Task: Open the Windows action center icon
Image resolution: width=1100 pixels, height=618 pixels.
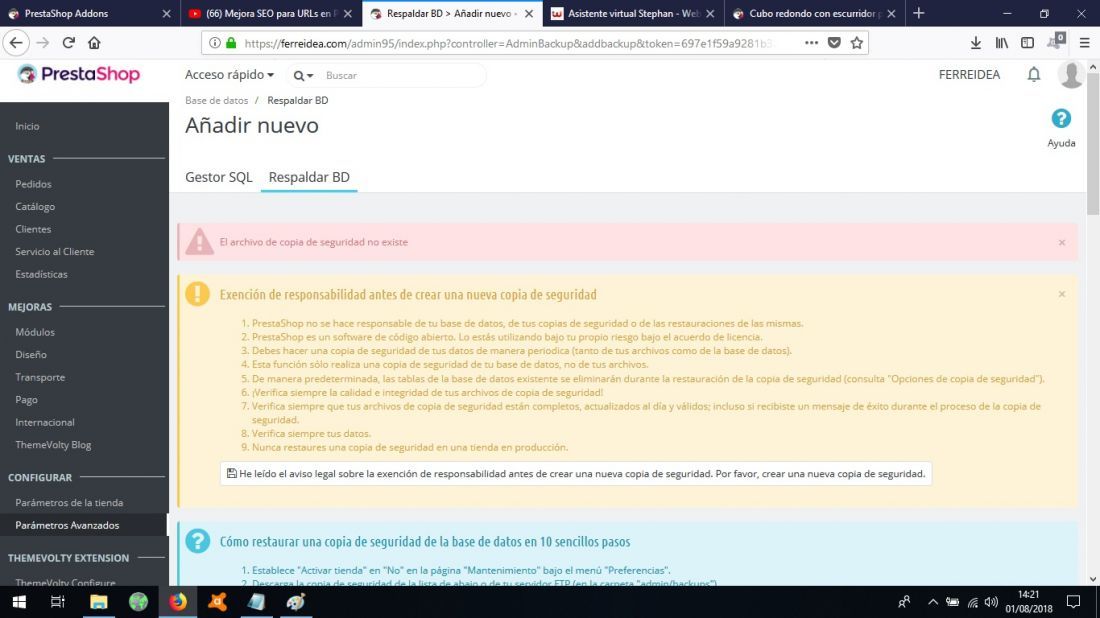Action: [x=1073, y=602]
